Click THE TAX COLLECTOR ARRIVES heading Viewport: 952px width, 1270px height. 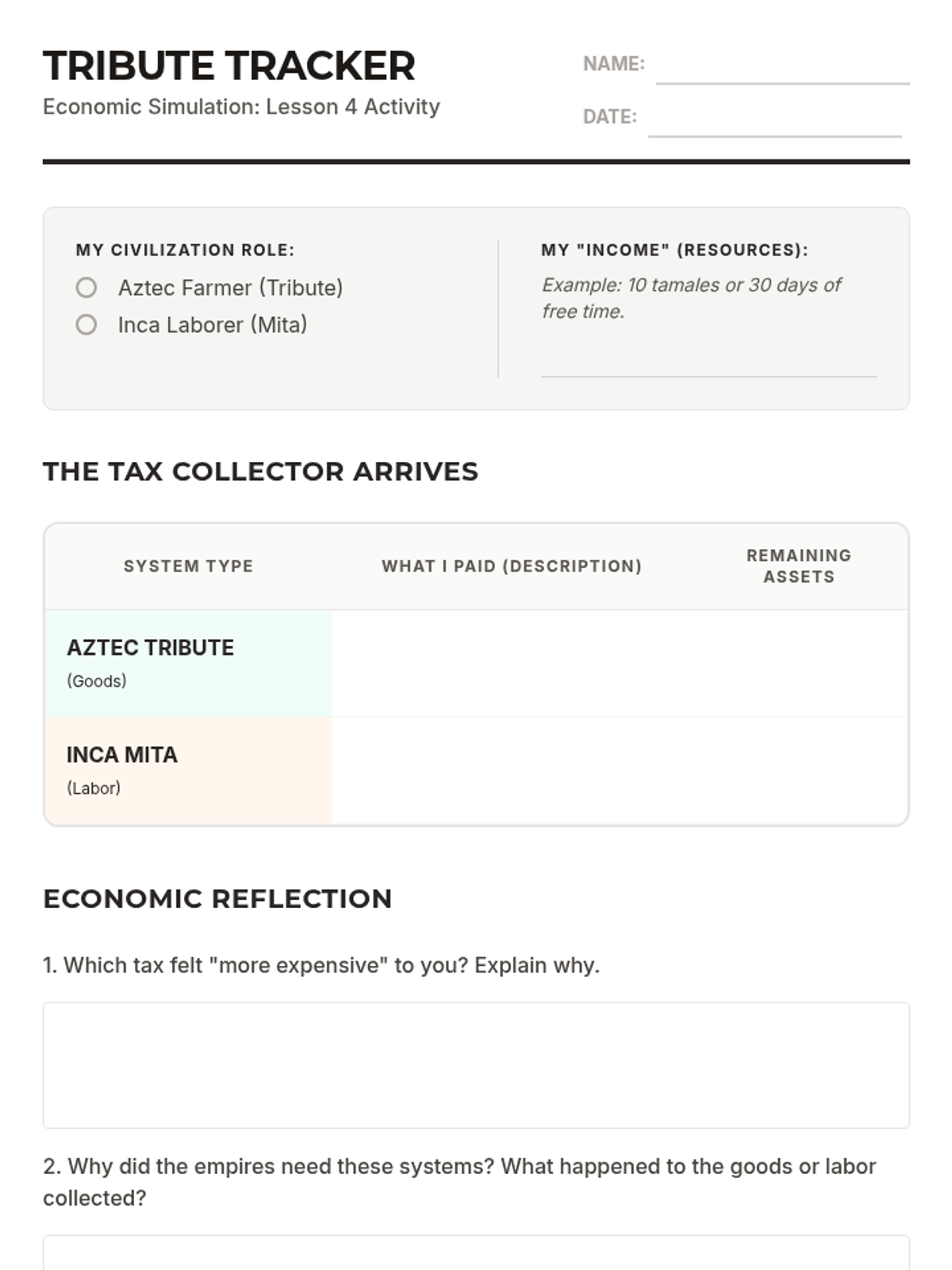(260, 471)
